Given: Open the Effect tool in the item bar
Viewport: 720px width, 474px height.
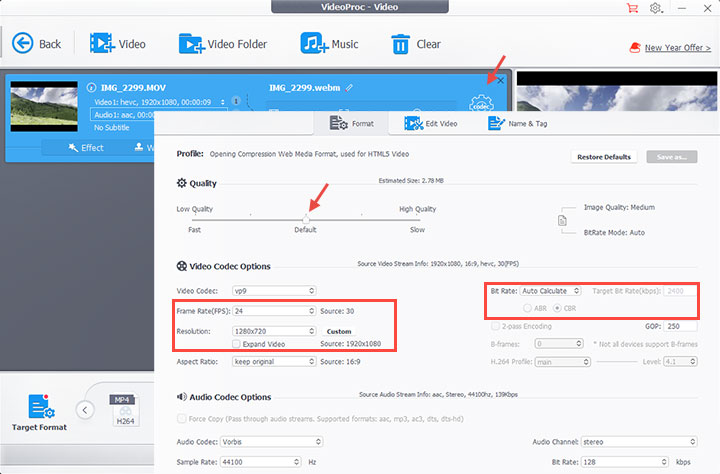Looking at the screenshot, I should click(x=86, y=147).
